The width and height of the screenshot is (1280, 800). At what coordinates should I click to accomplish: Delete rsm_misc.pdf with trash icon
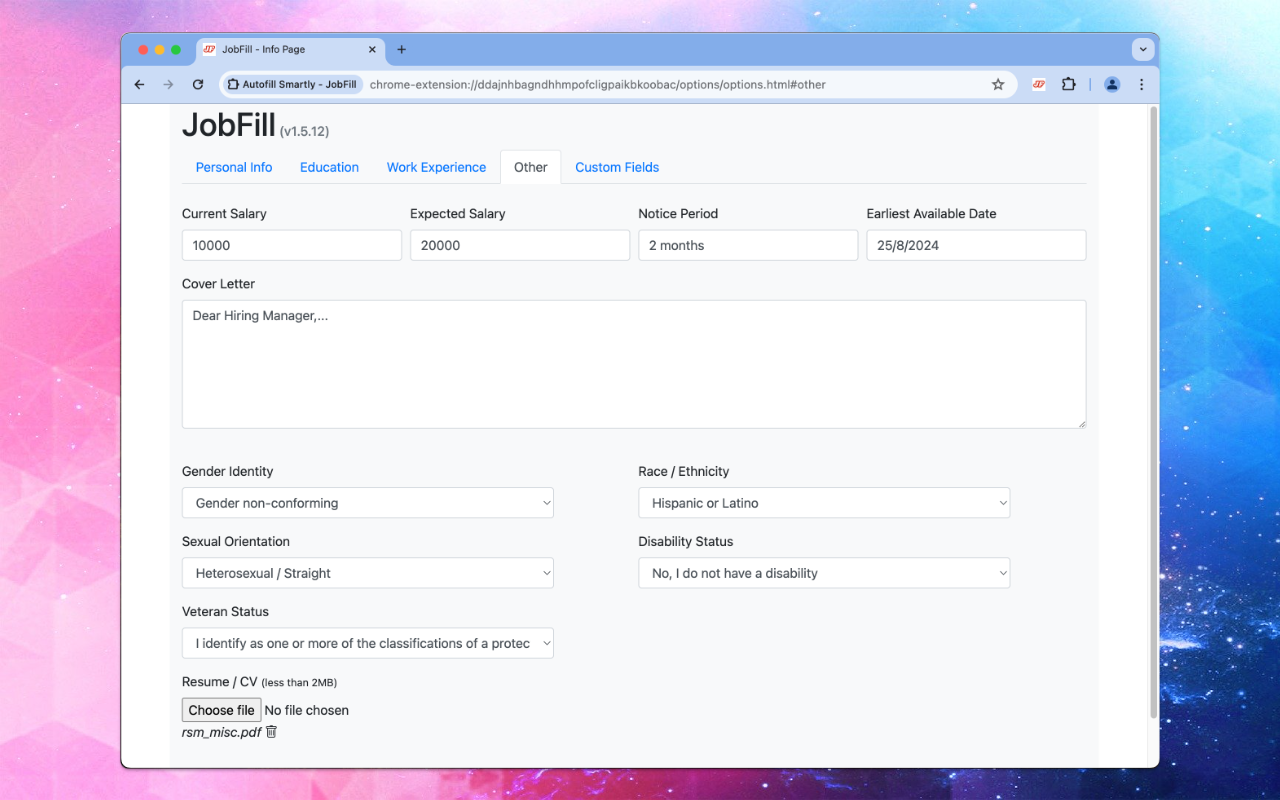(271, 732)
